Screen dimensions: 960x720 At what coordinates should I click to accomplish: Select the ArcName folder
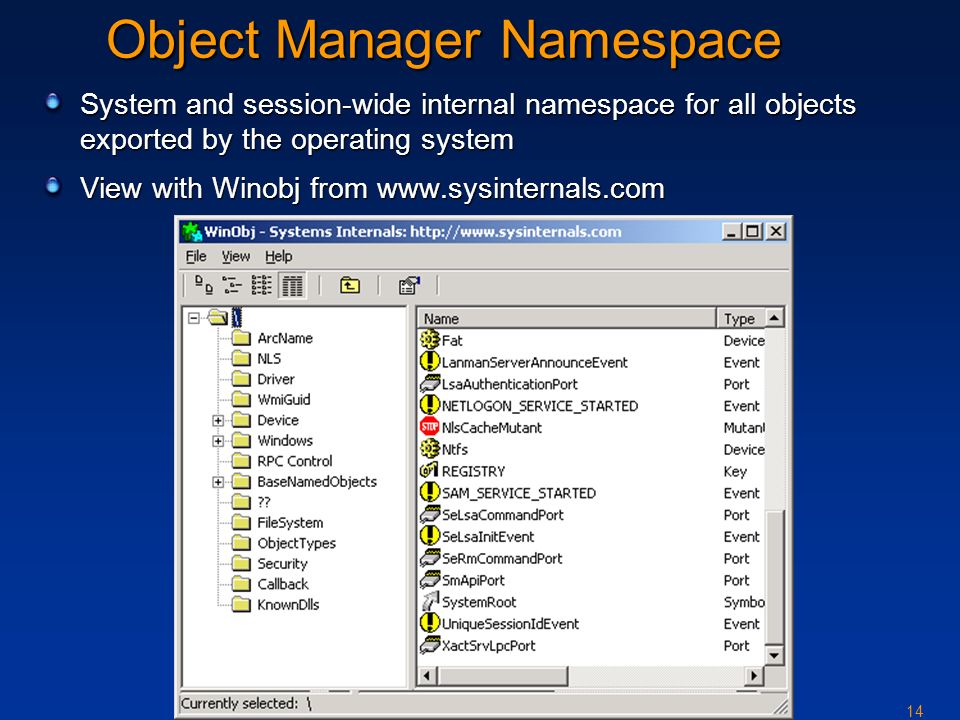[x=285, y=338]
